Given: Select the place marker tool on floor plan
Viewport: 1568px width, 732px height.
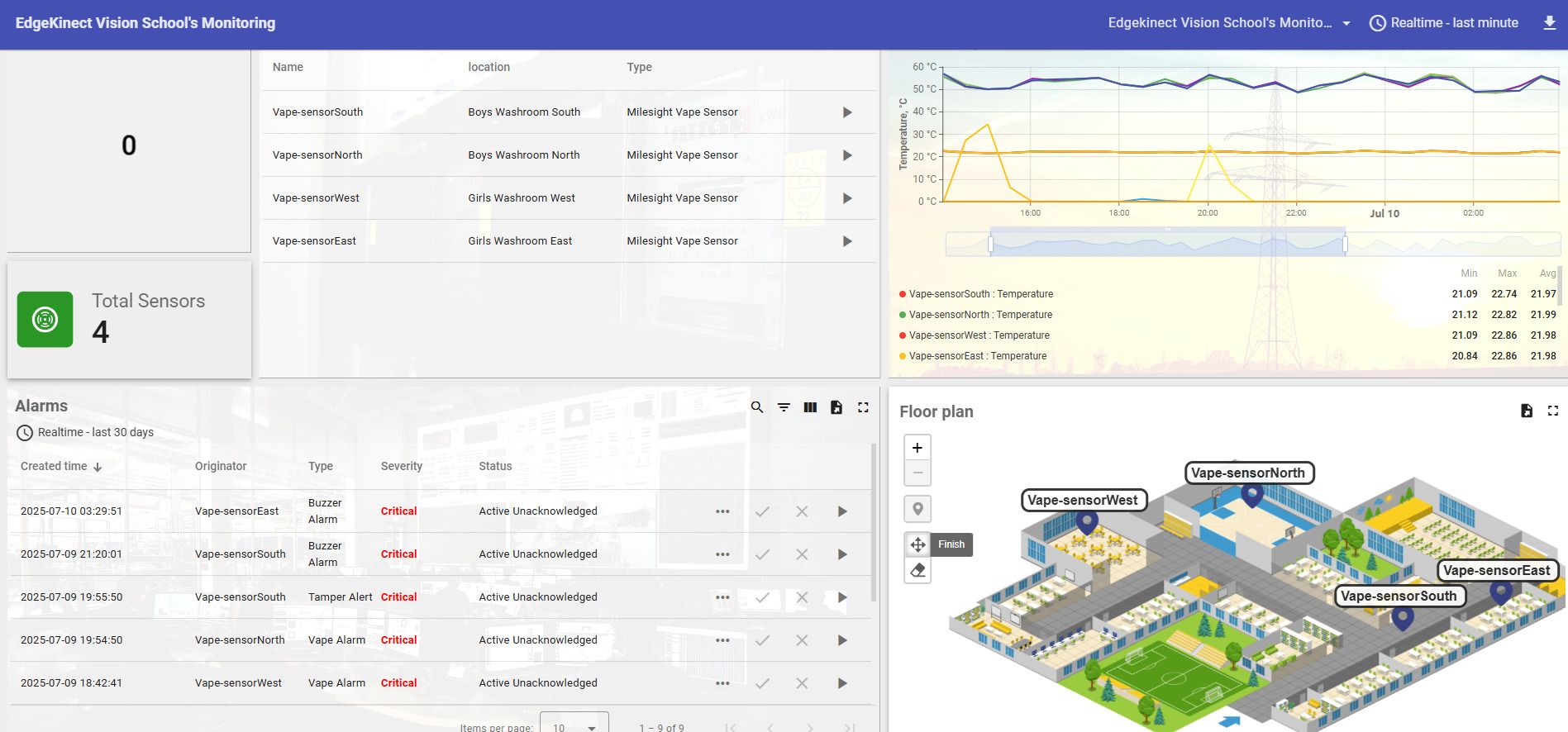Looking at the screenshot, I should [917, 509].
